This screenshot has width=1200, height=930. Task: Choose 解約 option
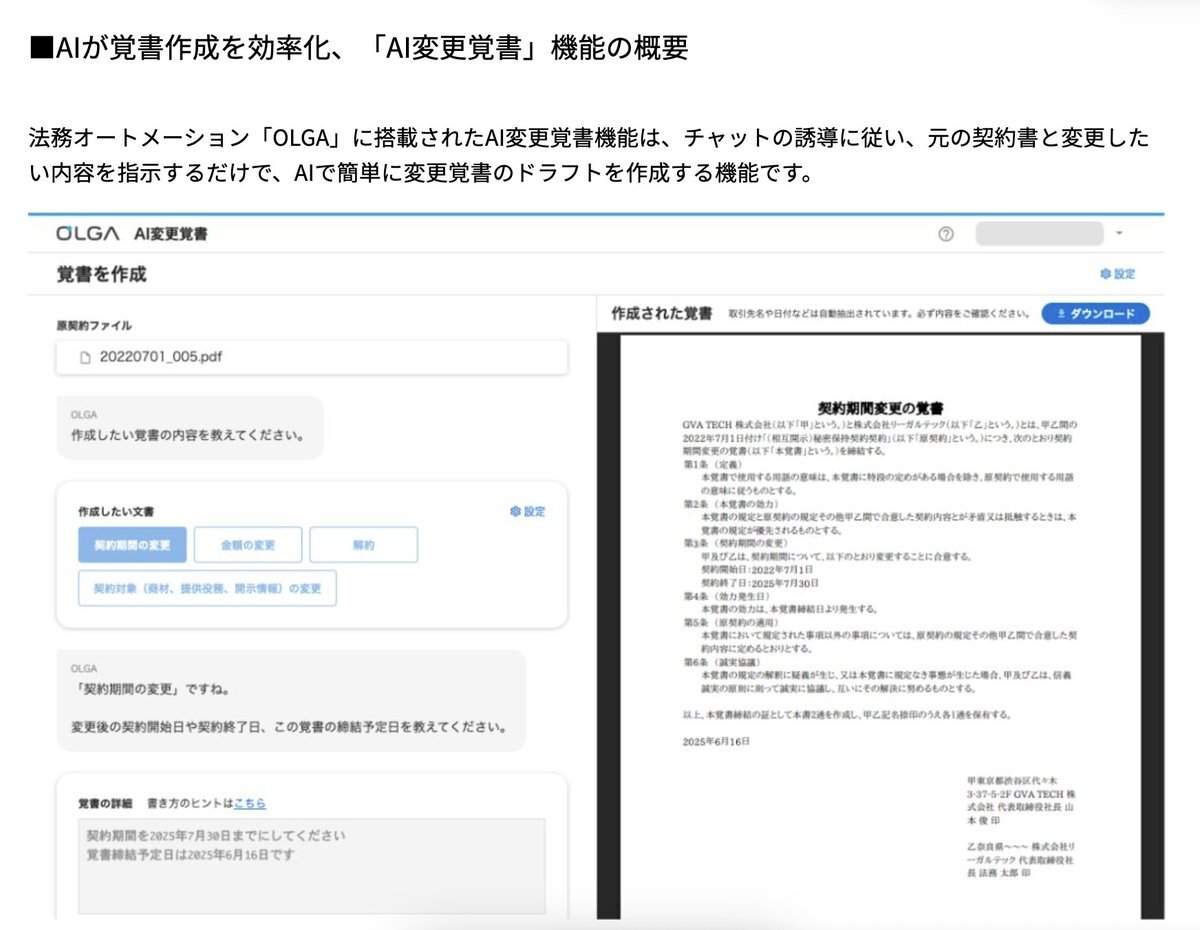pyautogui.click(x=363, y=545)
